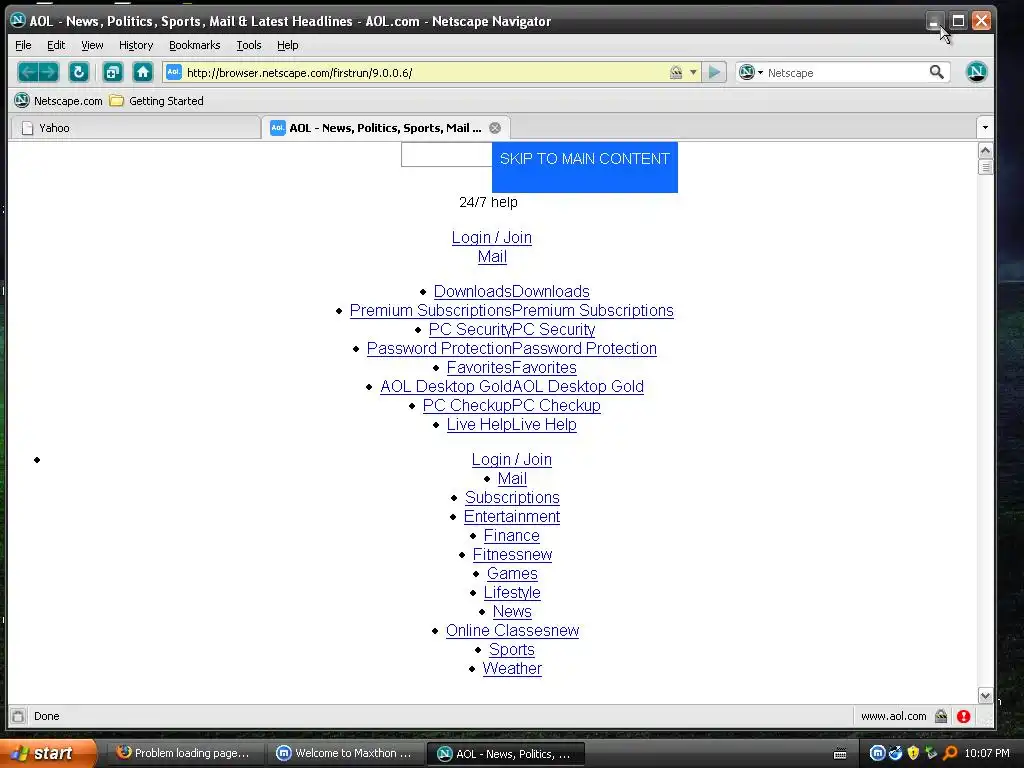Open the Live Help link
This screenshot has width=1024, height=768.
click(511, 424)
